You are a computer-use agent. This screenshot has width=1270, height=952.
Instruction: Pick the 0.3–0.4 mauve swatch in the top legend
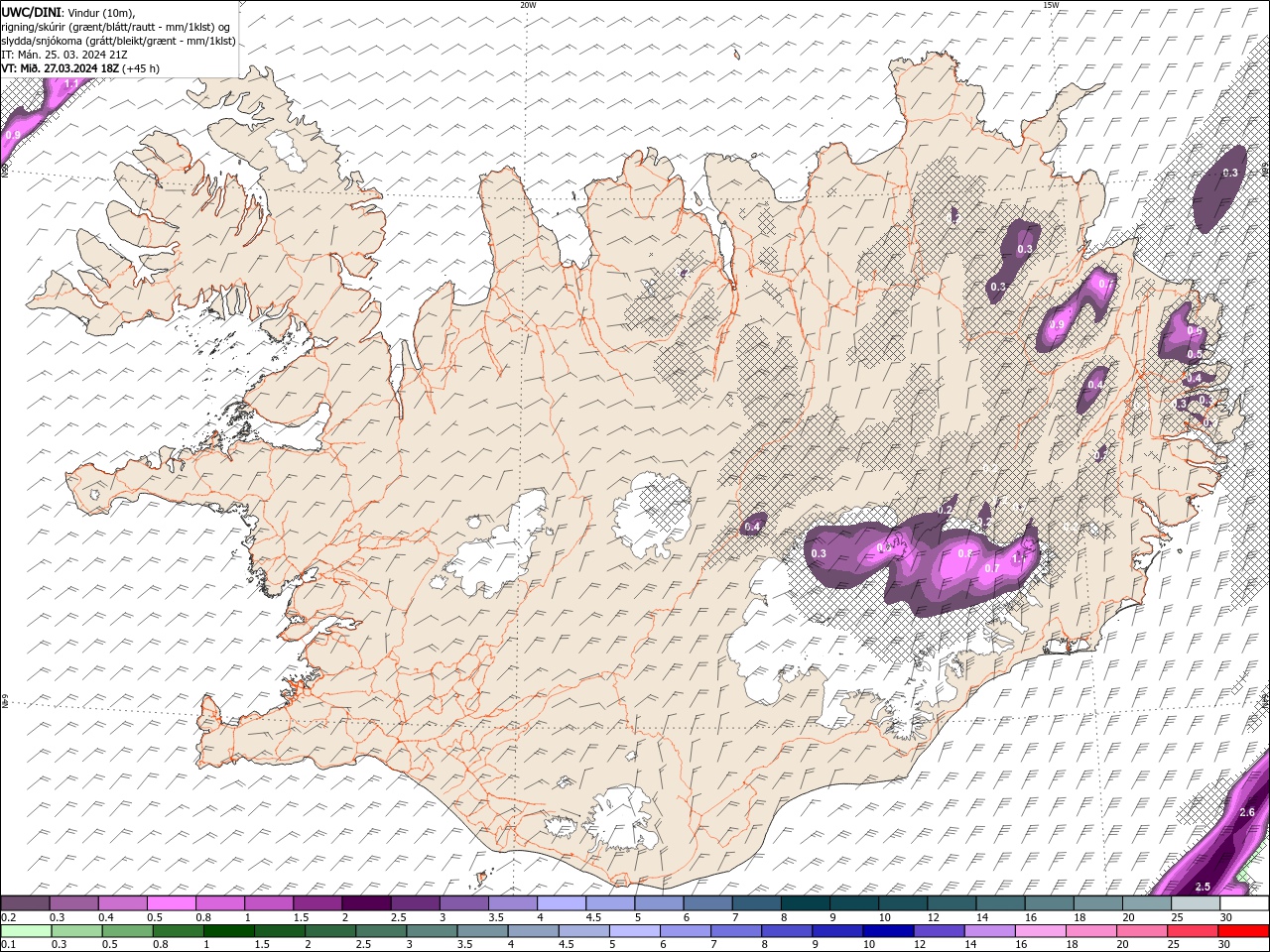(x=73, y=903)
